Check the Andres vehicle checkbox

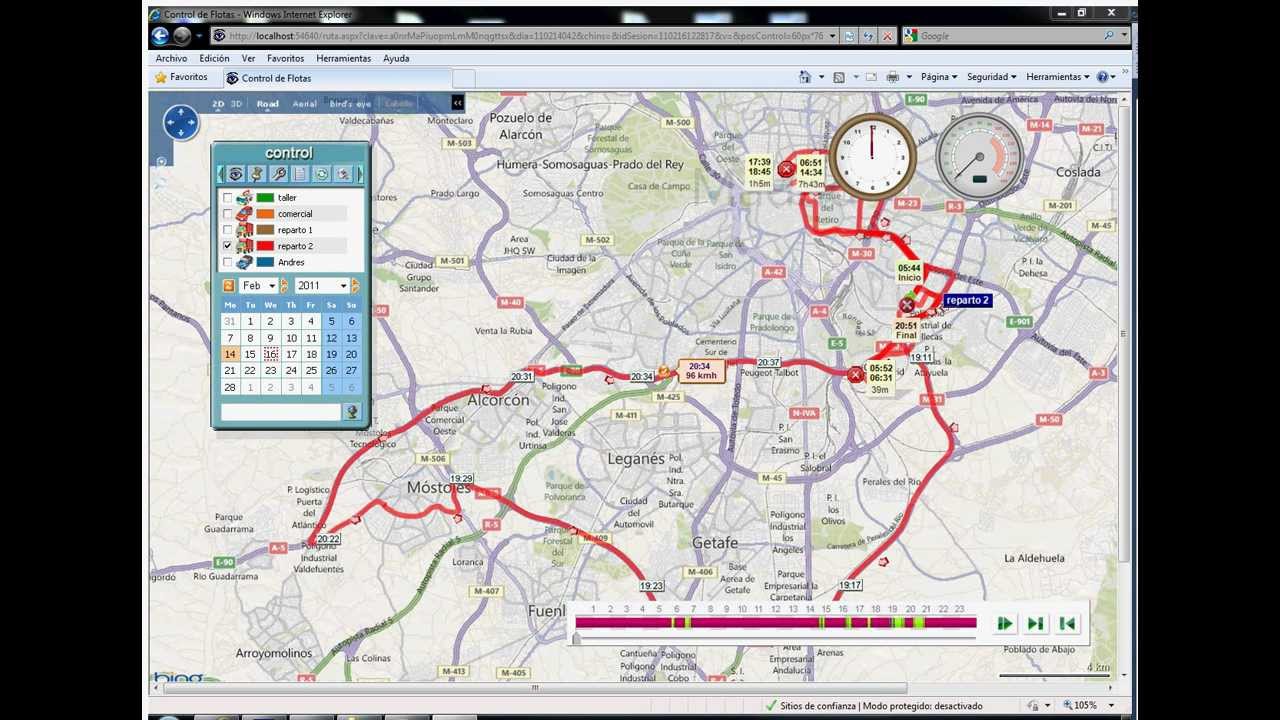228,262
